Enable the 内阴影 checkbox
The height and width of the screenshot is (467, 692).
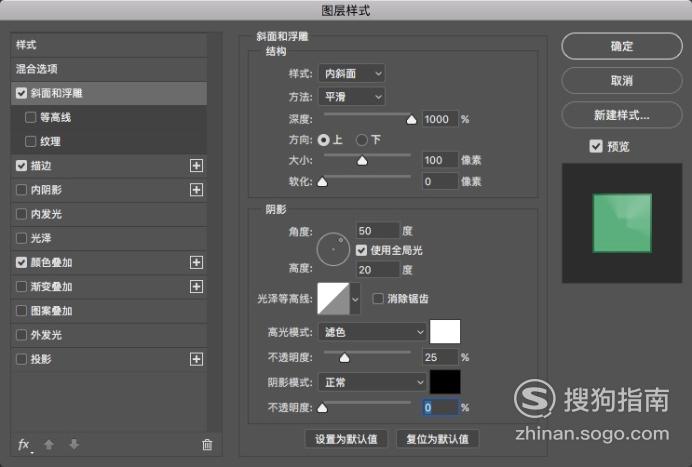(21, 190)
